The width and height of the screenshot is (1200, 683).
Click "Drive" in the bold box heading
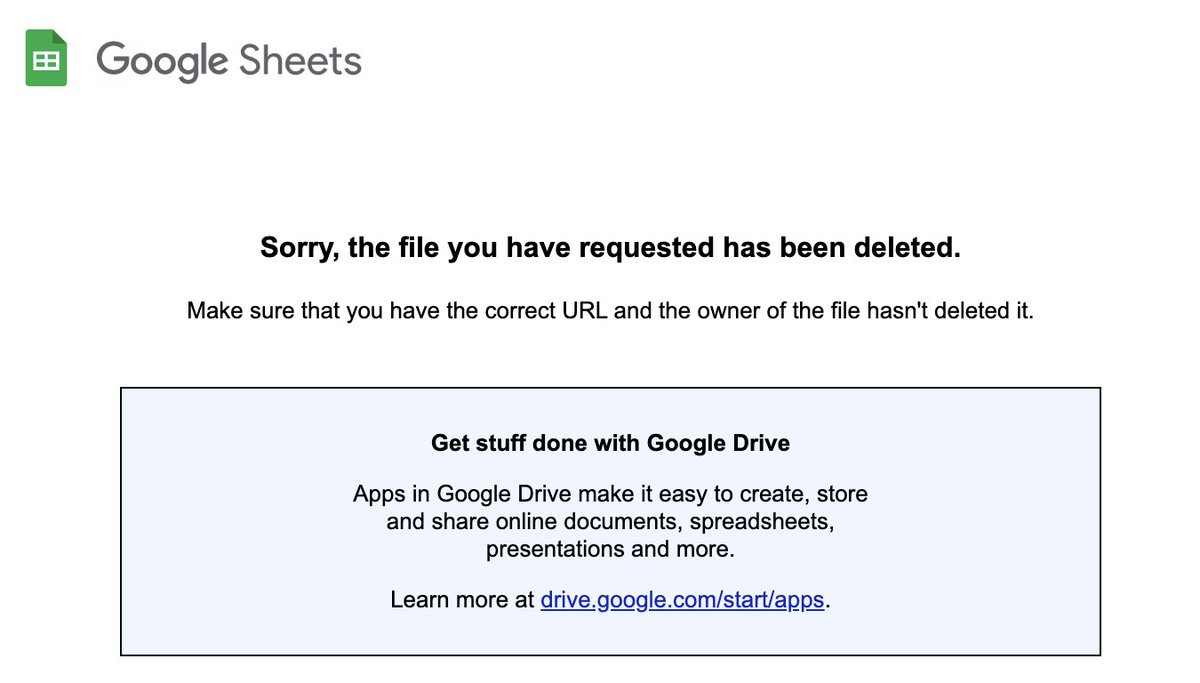[760, 443]
